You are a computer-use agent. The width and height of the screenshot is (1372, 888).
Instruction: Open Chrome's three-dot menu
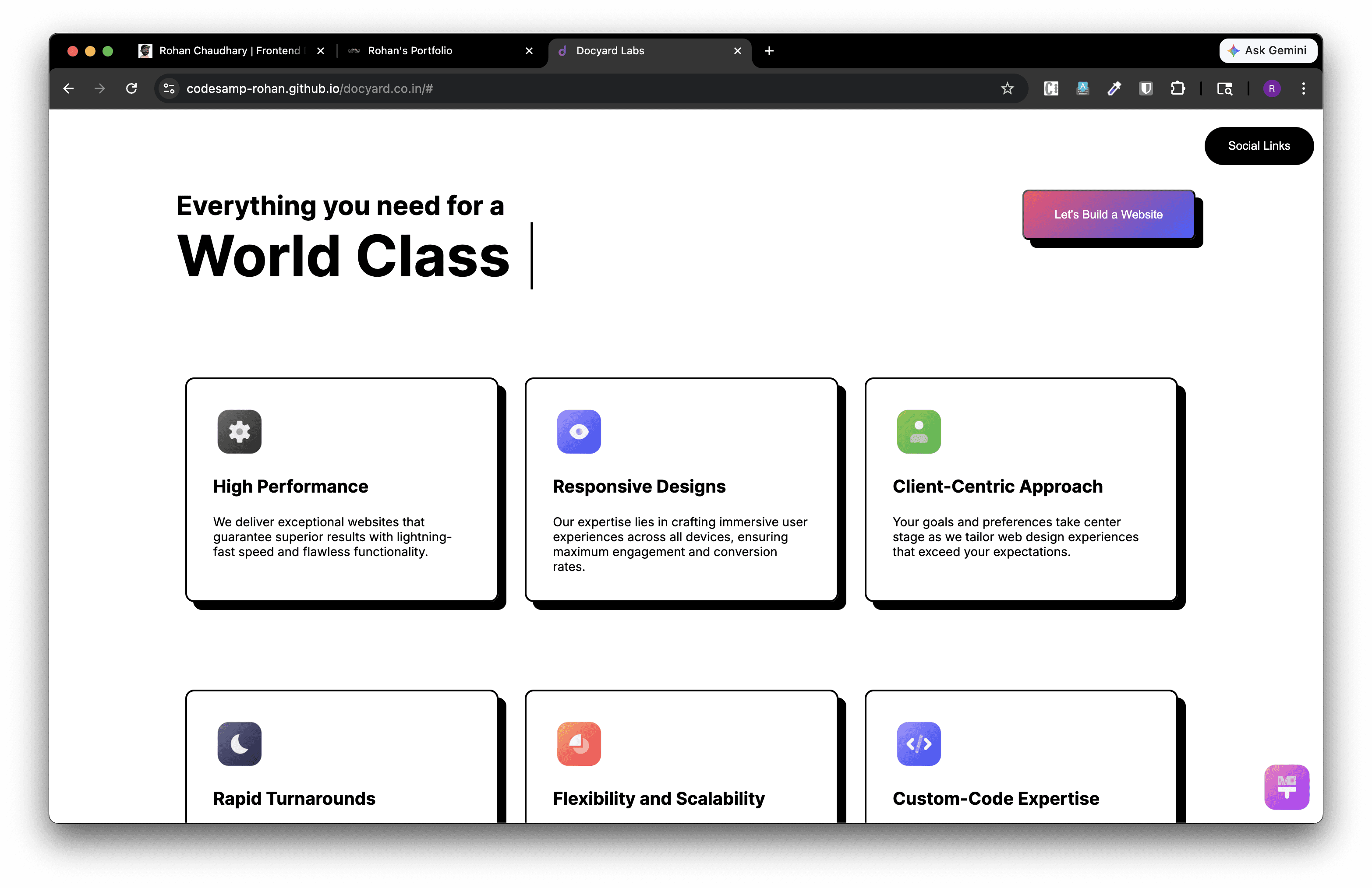click(1303, 88)
